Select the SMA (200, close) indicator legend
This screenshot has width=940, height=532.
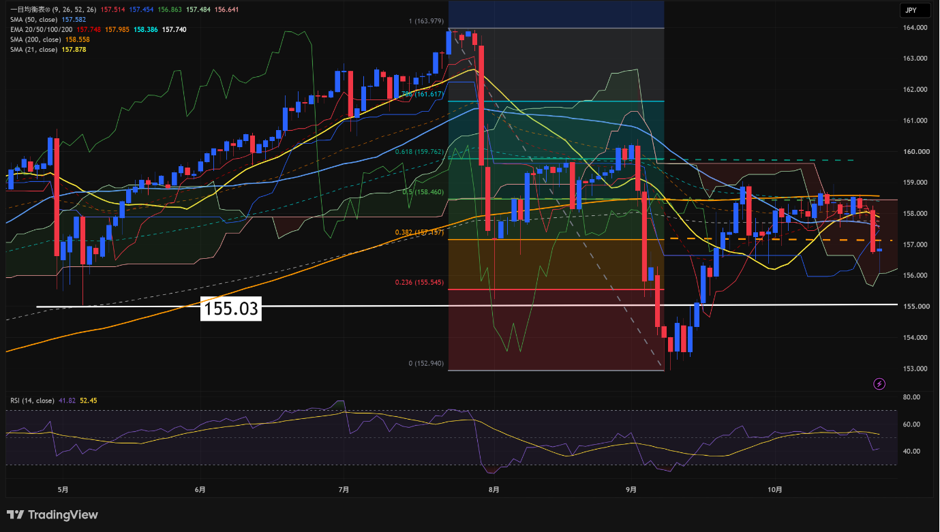pyautogui.click(x=36, y=40)
